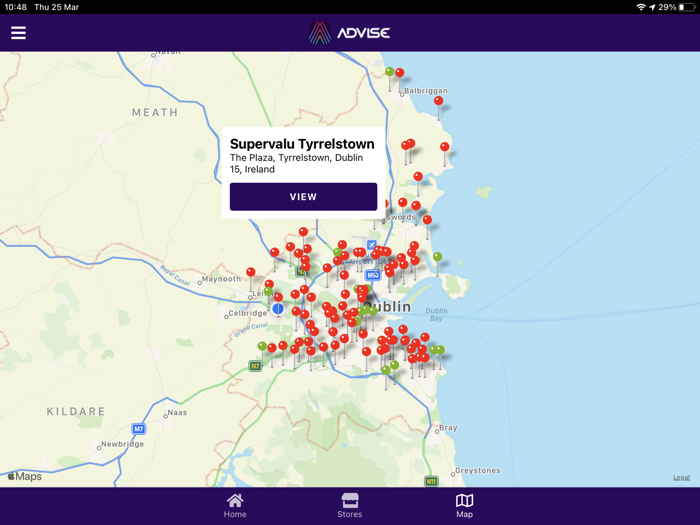
Task: Tap the 'Celbridge' town label
Action: pos(248,313)
